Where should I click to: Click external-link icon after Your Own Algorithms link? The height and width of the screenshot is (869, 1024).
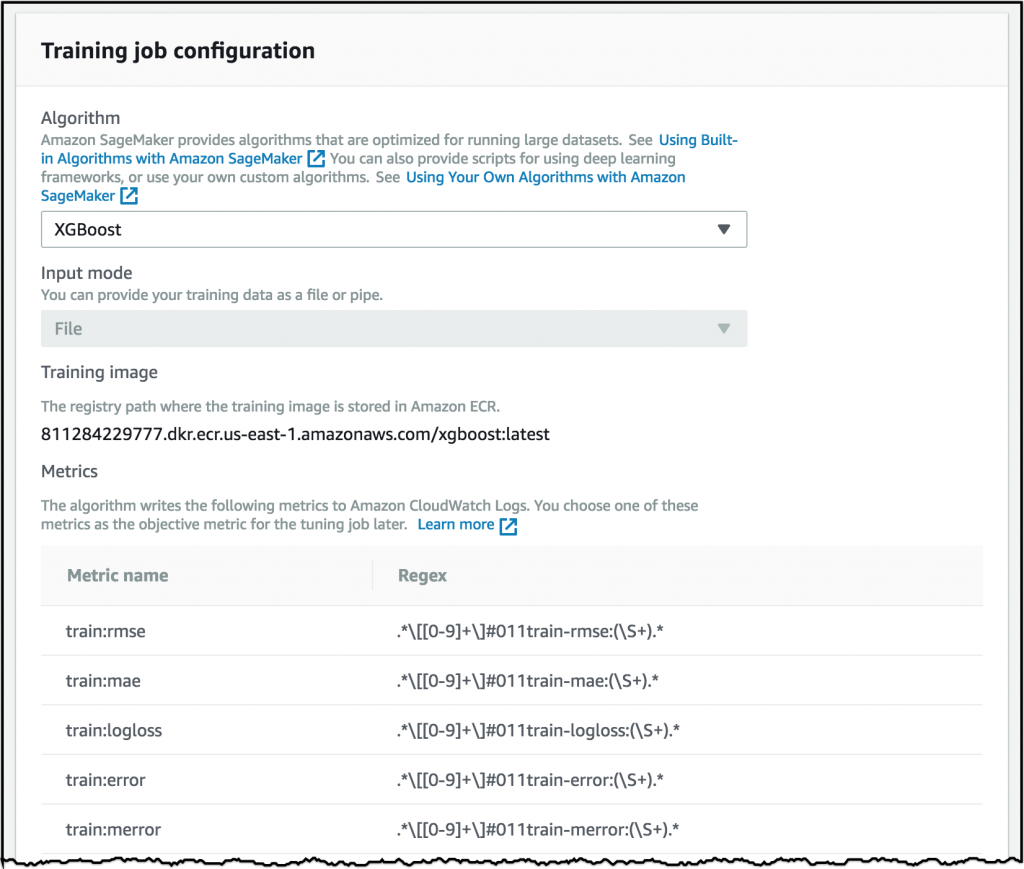click(129, 196)
